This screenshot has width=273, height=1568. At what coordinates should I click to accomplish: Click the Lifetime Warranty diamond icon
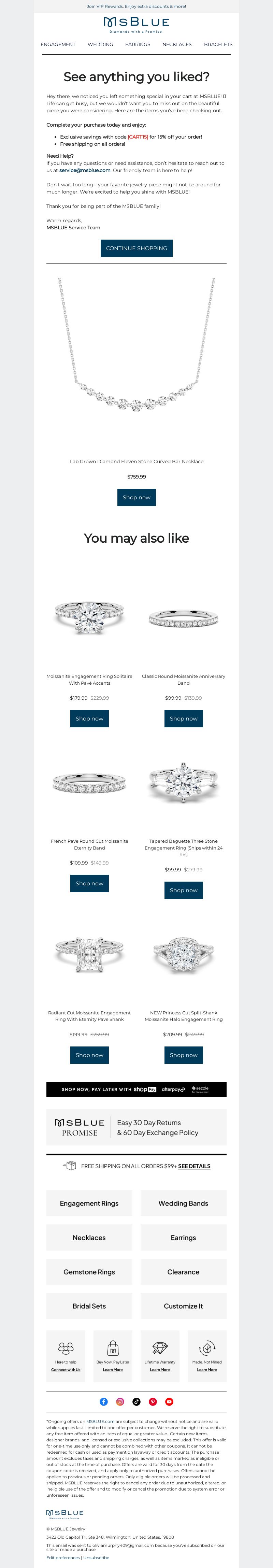pos(160,1348)
